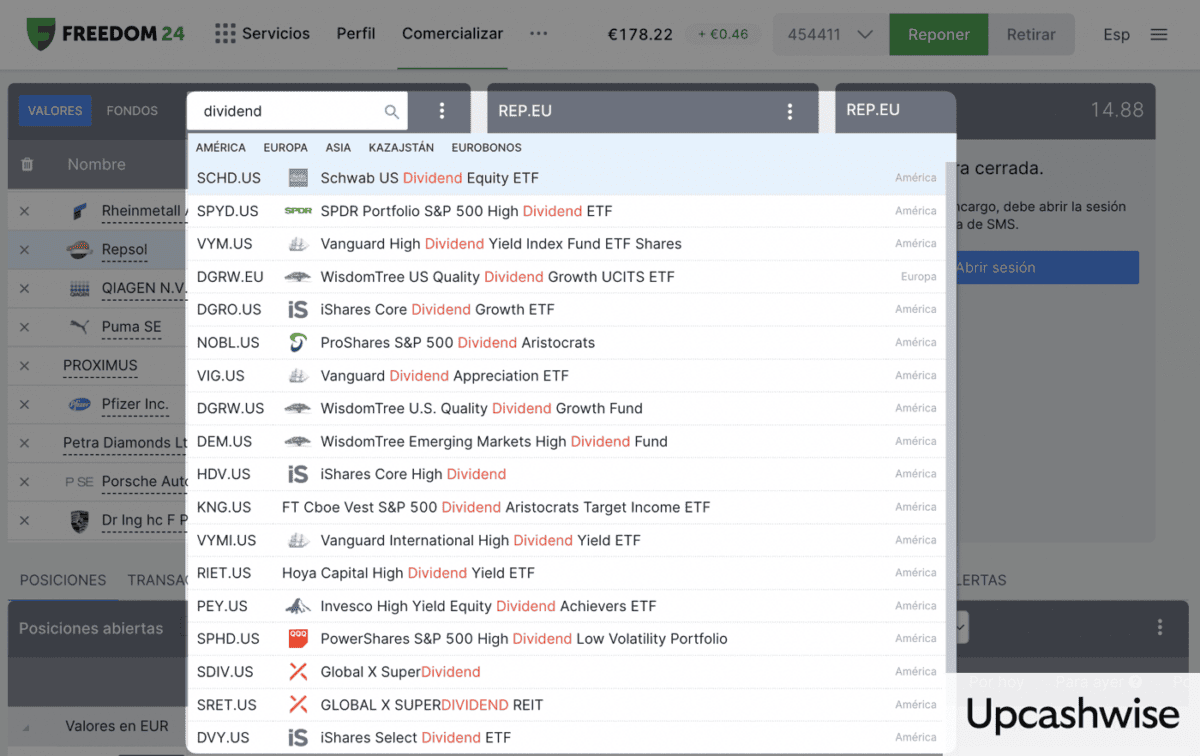Filter results by ASIA
1200x756 pixels.
point(338,147)
